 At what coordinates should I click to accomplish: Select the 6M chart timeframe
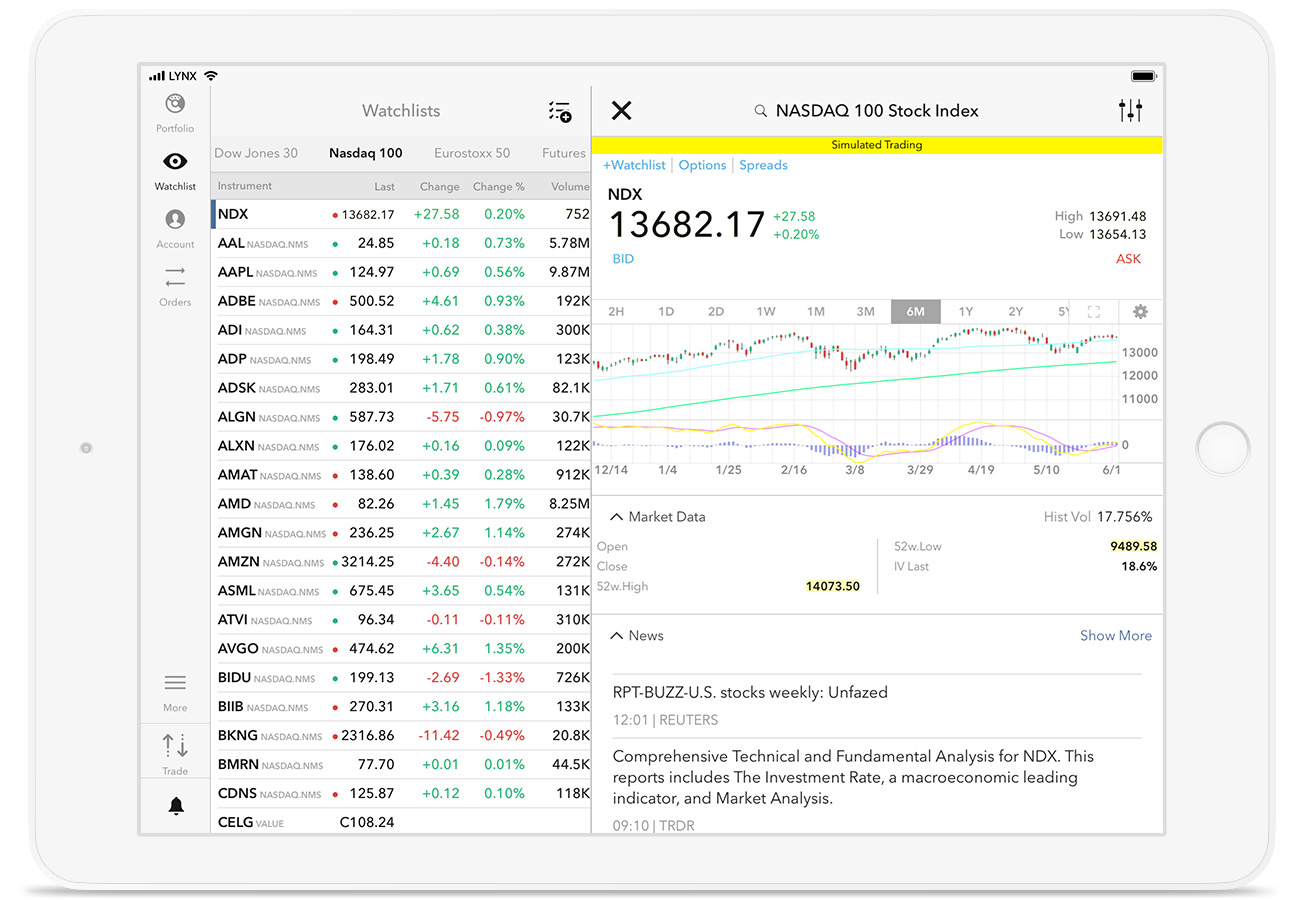point(916,311)
